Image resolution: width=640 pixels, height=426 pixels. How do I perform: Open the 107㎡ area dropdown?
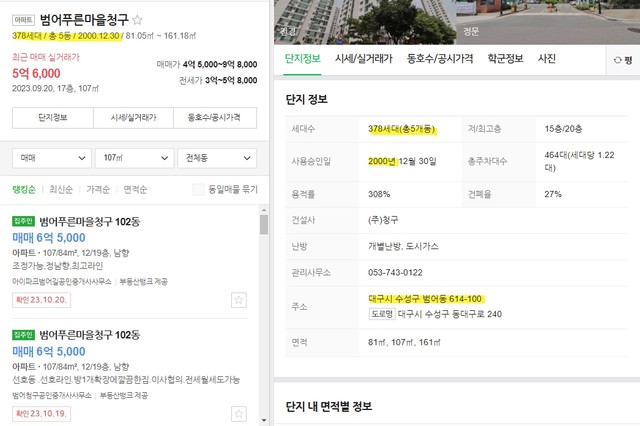(x=135, y=158)
